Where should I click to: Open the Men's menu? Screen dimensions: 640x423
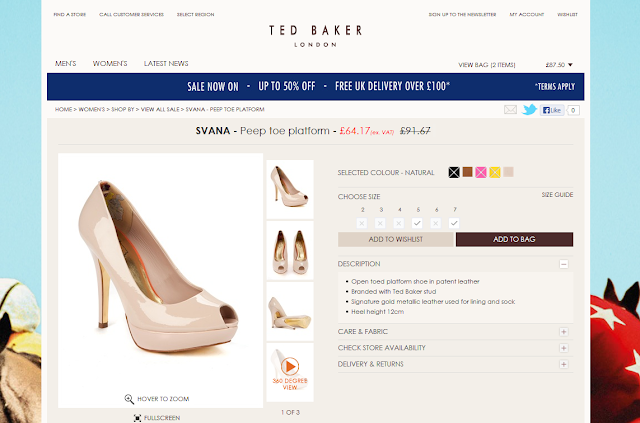click(65, 63)
